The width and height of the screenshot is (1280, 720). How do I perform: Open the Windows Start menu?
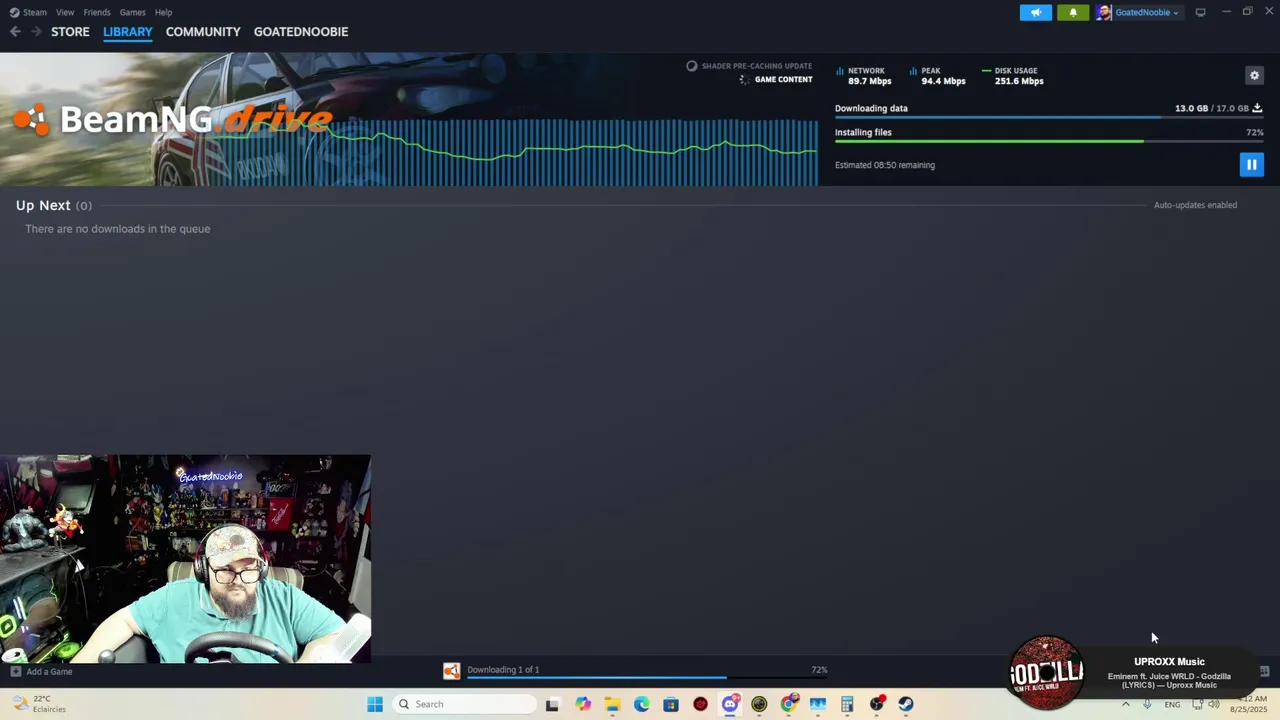click(x=375, y=704)
